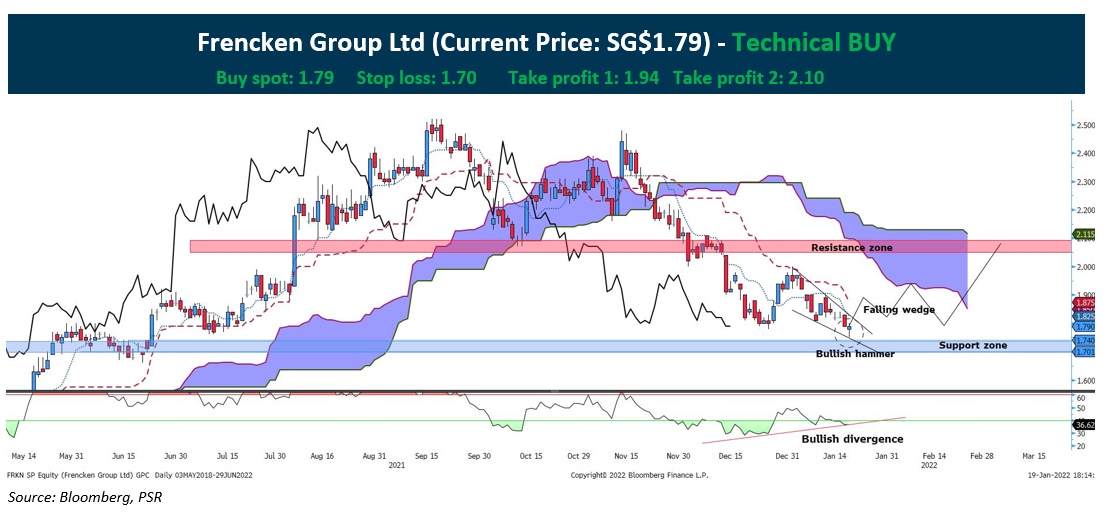1113x514 pixels.
Task: Click the 'Source: Bloomberg, PSR' caption
Action: tap(85, 496)
